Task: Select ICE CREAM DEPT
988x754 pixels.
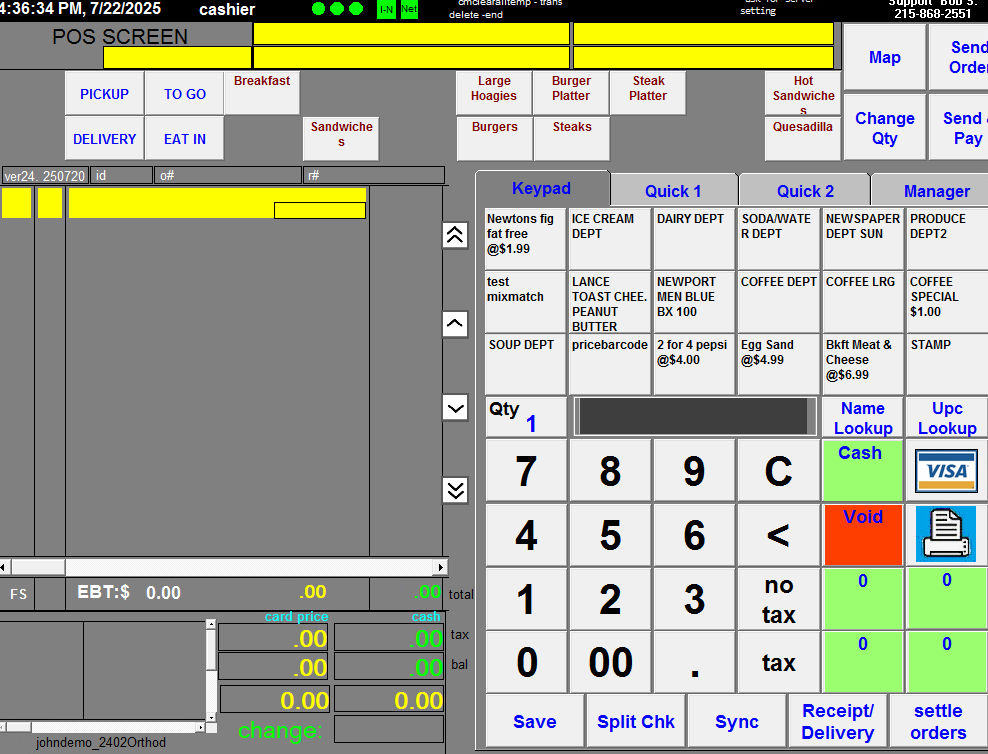Action: click(609, 239)
